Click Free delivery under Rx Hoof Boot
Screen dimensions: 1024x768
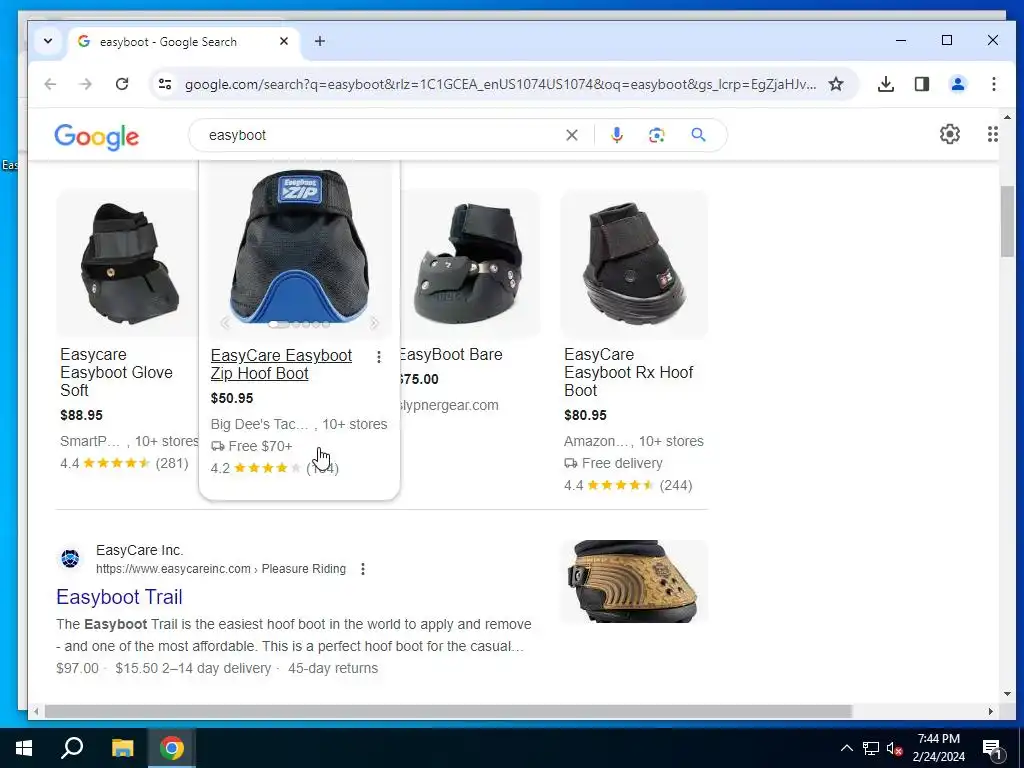[x=613, y=463]
